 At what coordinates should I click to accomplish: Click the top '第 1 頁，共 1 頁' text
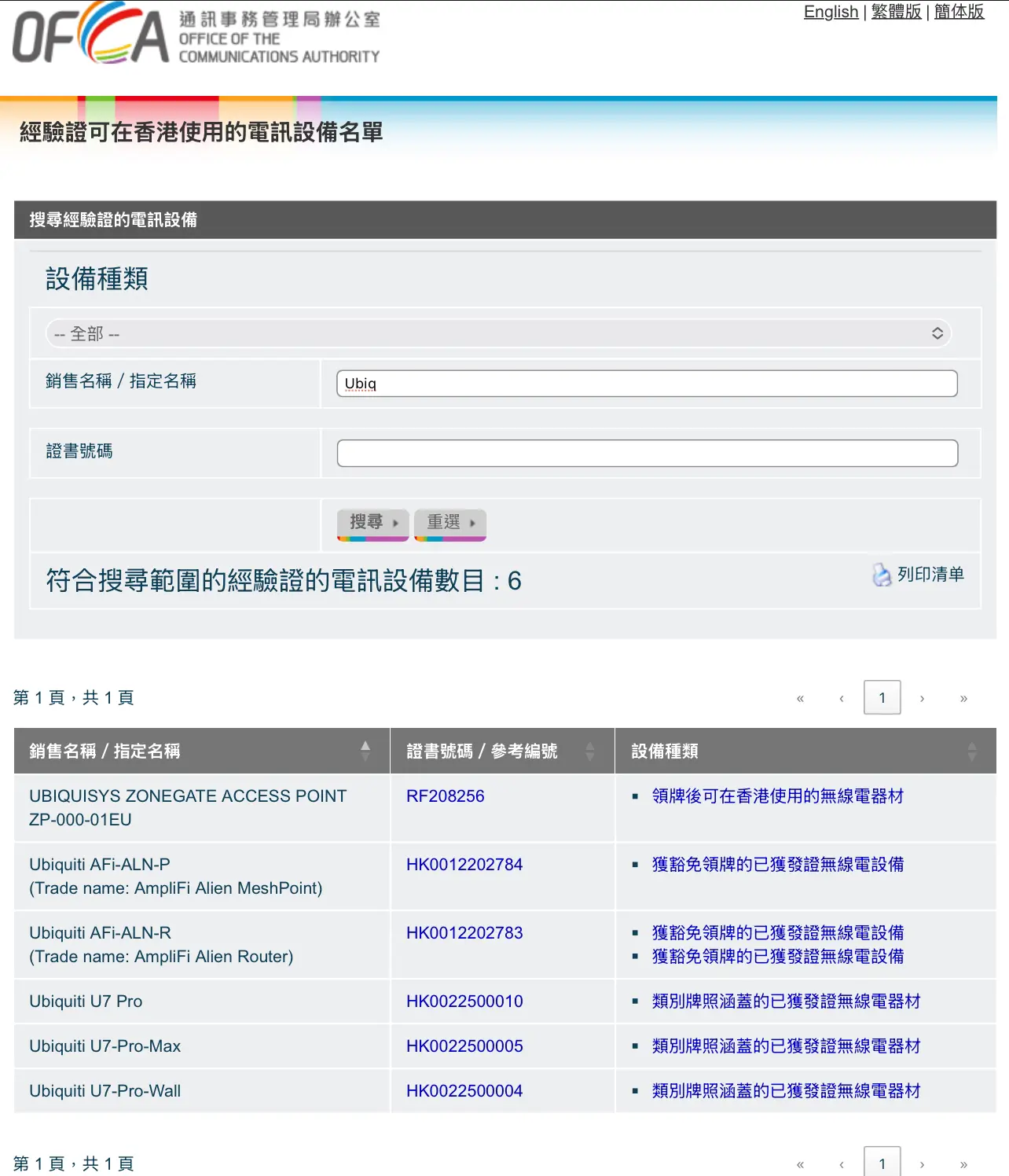pyautogui.click(x=74, y=697)
